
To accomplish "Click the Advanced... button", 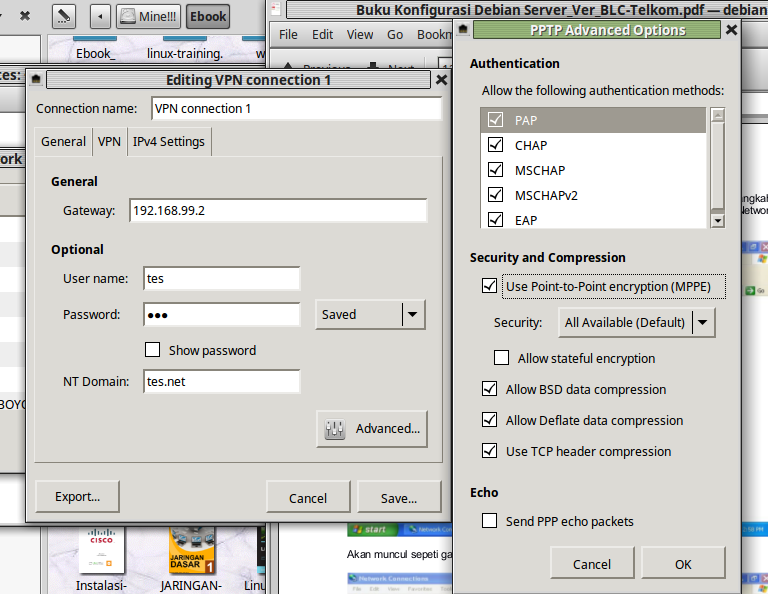I will (x=372, y=429).
